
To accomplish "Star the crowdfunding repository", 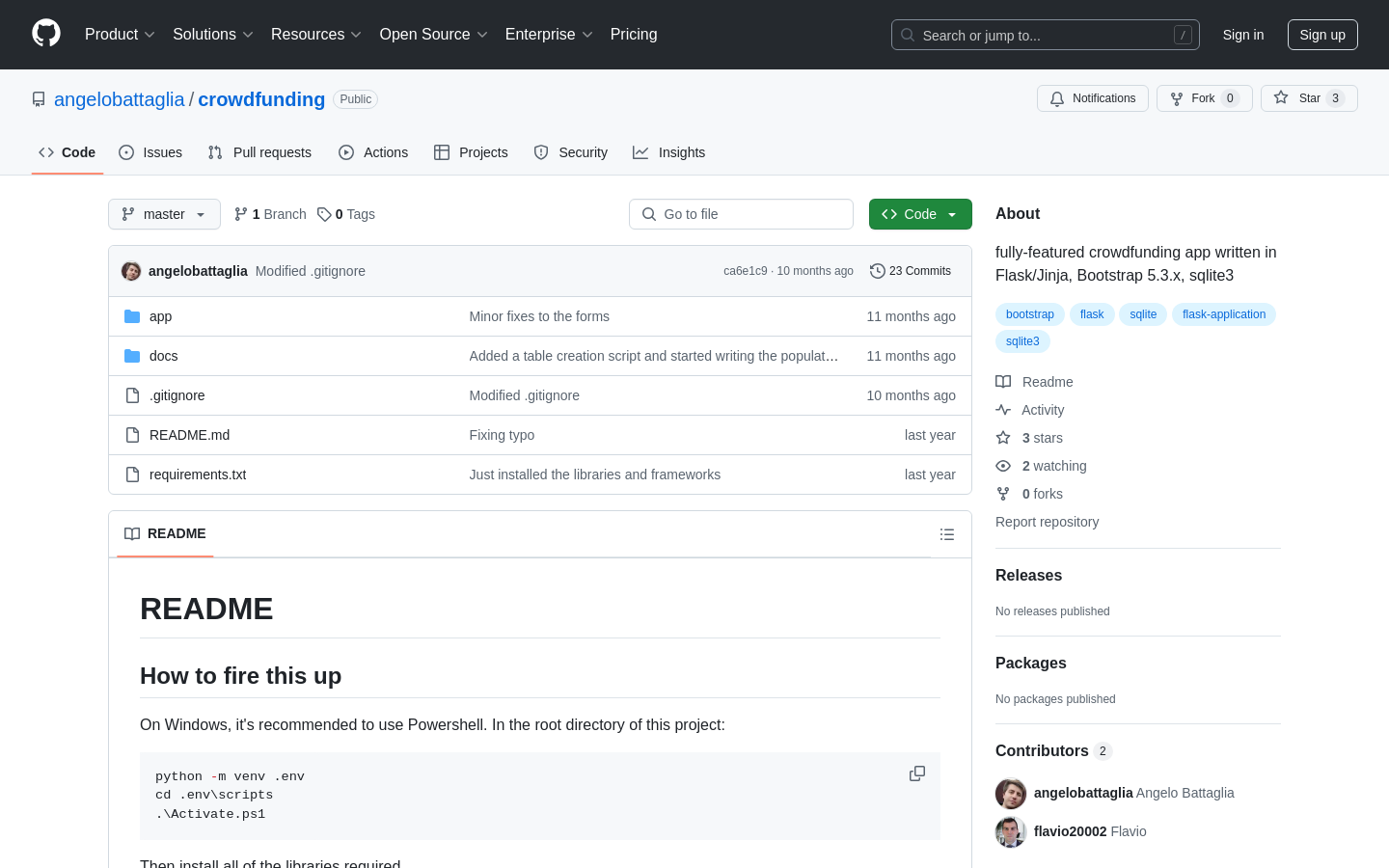I will point(1309,98).
